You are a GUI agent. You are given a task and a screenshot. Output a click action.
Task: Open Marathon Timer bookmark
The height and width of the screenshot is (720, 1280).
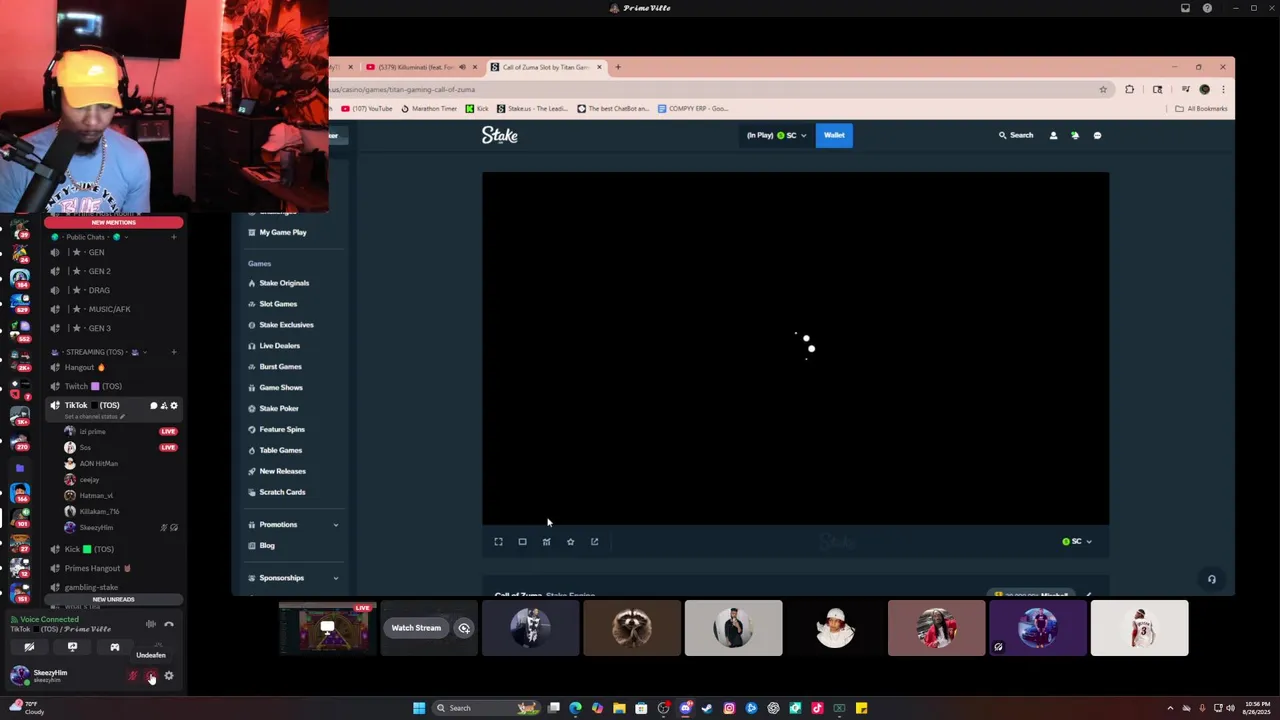point(429,108)
